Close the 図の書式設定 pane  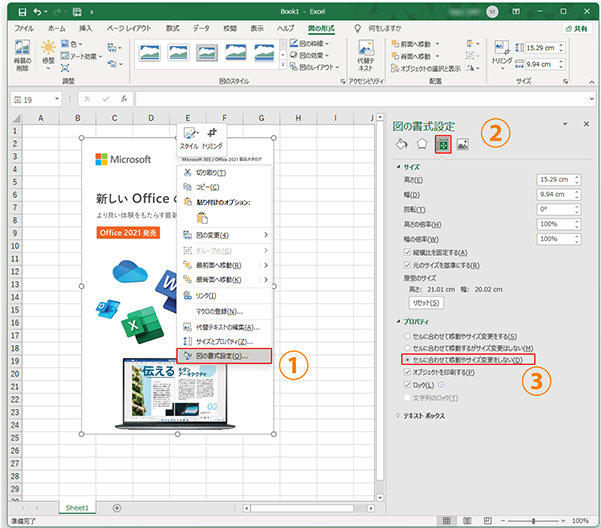[x=586, y=124]
